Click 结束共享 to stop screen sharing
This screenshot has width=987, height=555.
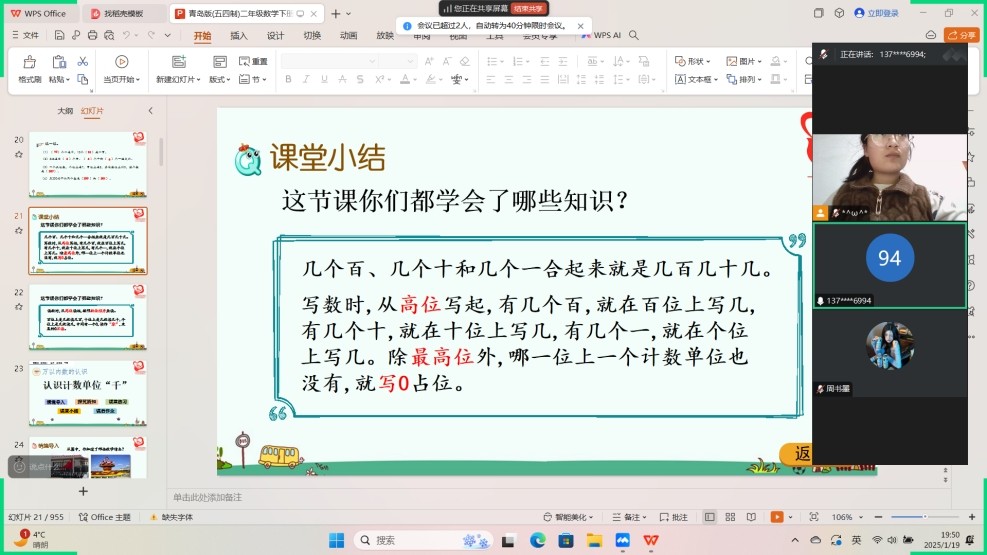[529, 8]
